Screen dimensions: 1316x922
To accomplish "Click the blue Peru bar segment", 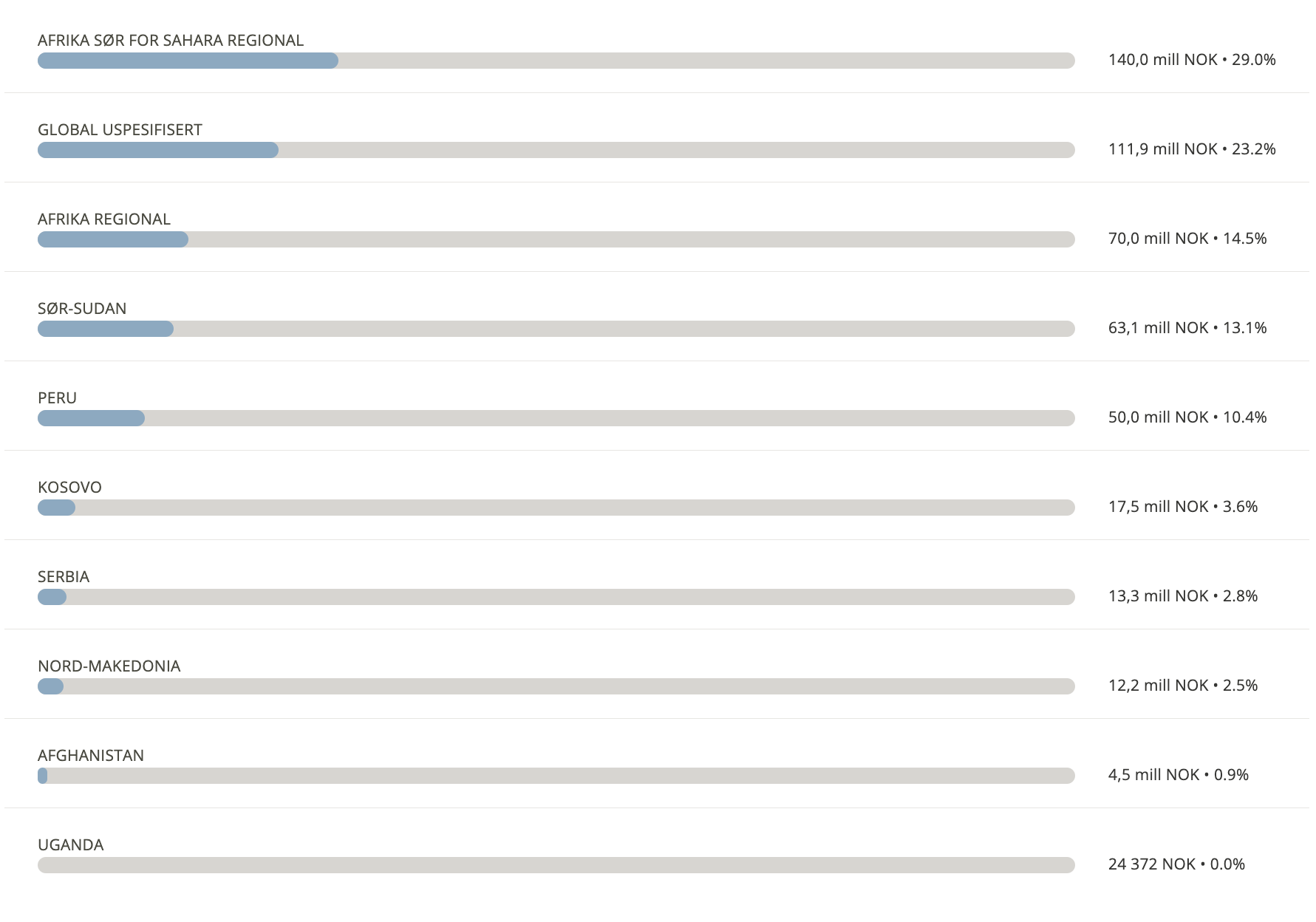I will (91, 418).
